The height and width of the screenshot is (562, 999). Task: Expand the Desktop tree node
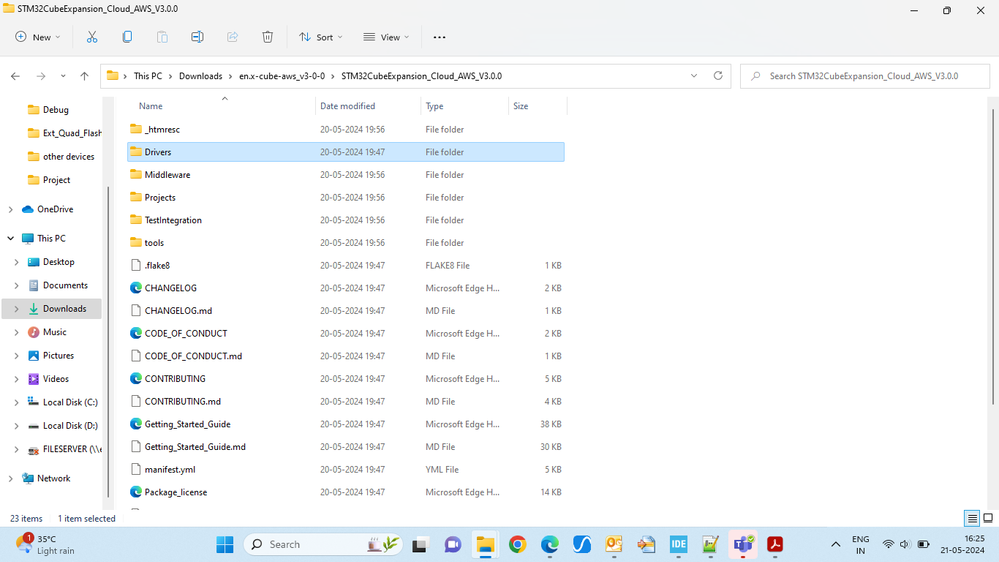point(17,262)
